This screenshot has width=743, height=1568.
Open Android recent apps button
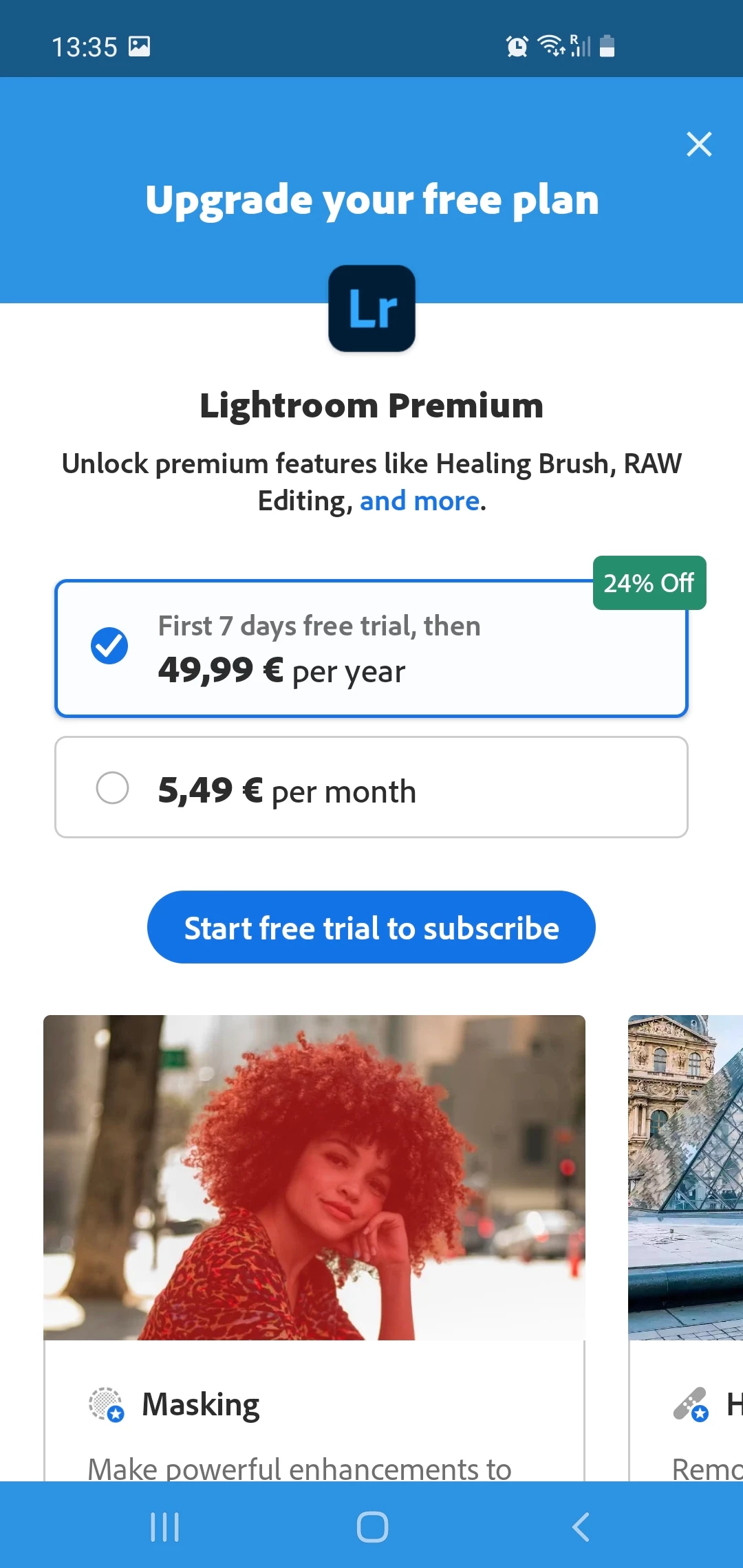click(x=164, y=1527)
